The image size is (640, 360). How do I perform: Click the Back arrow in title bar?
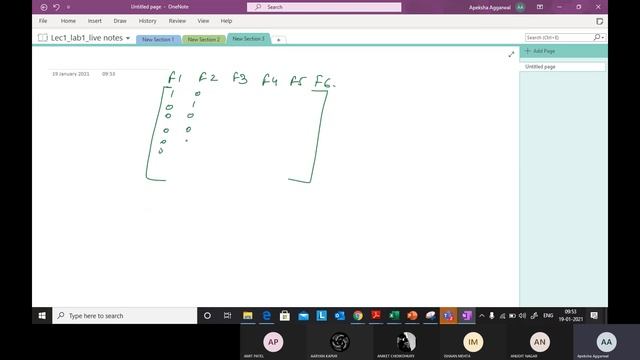pos(44,7)
